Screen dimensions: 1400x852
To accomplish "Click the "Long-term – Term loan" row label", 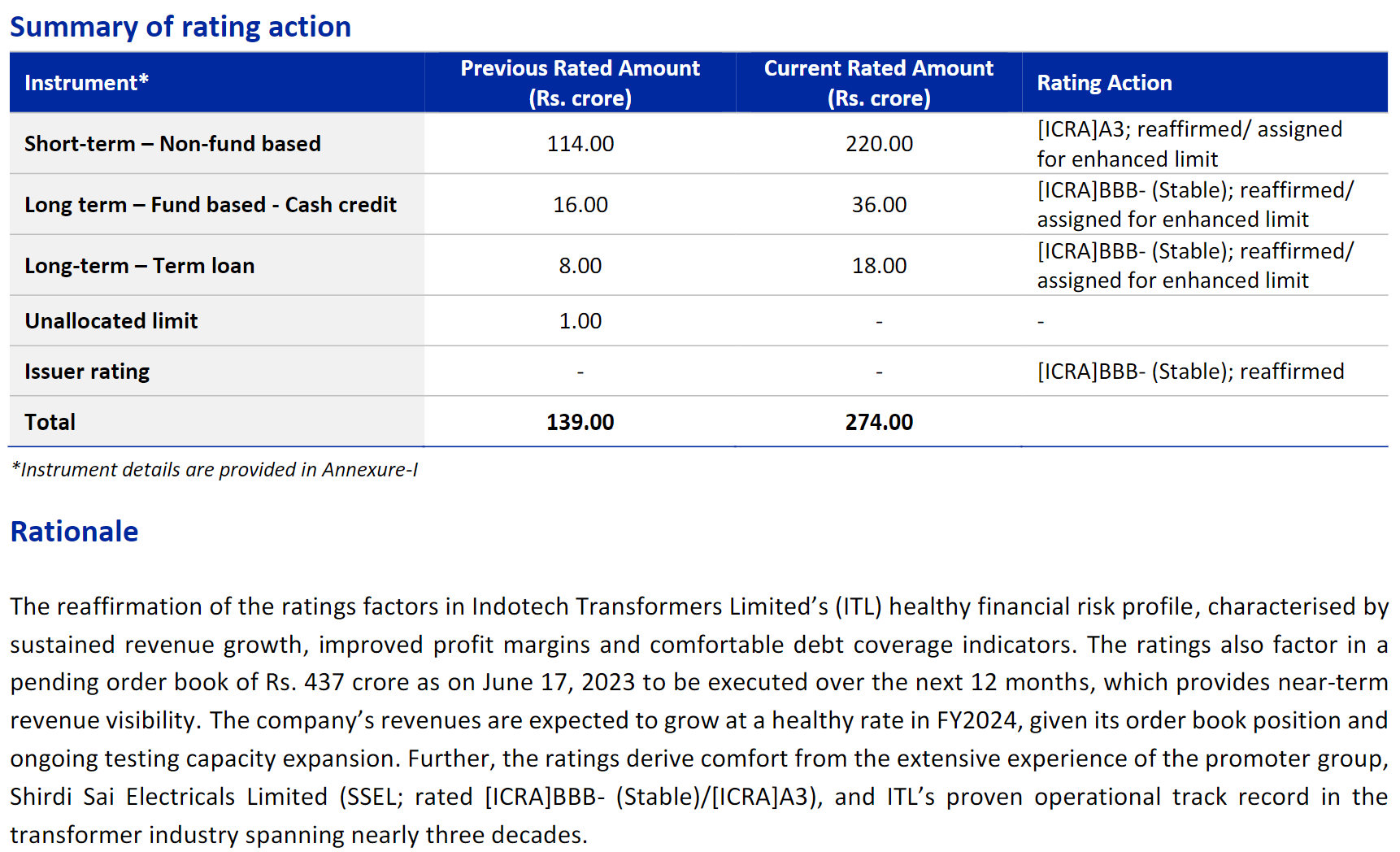I will (139, 266).
